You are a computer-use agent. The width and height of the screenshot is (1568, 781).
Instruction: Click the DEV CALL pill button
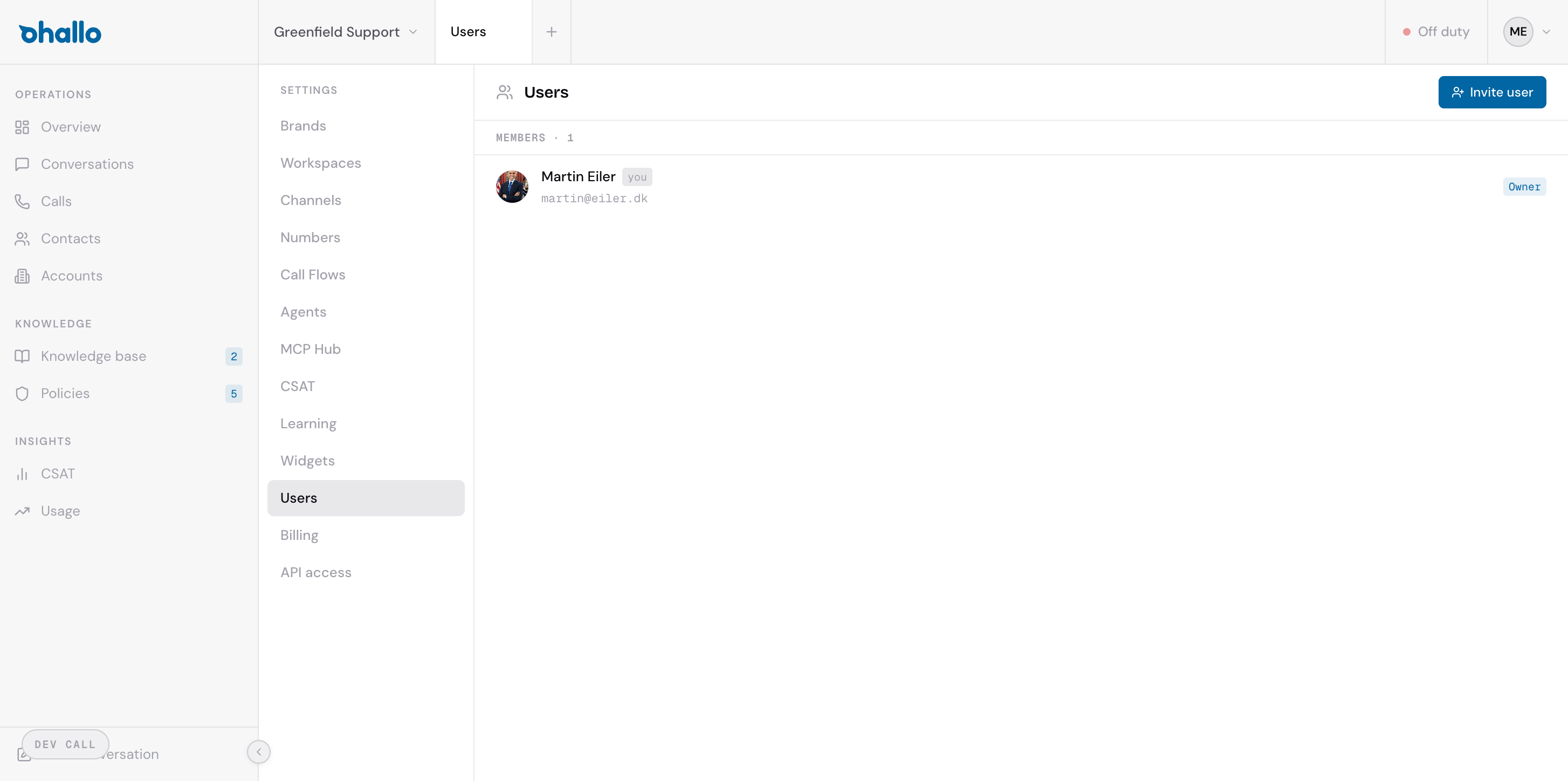[x=65, y=744]
